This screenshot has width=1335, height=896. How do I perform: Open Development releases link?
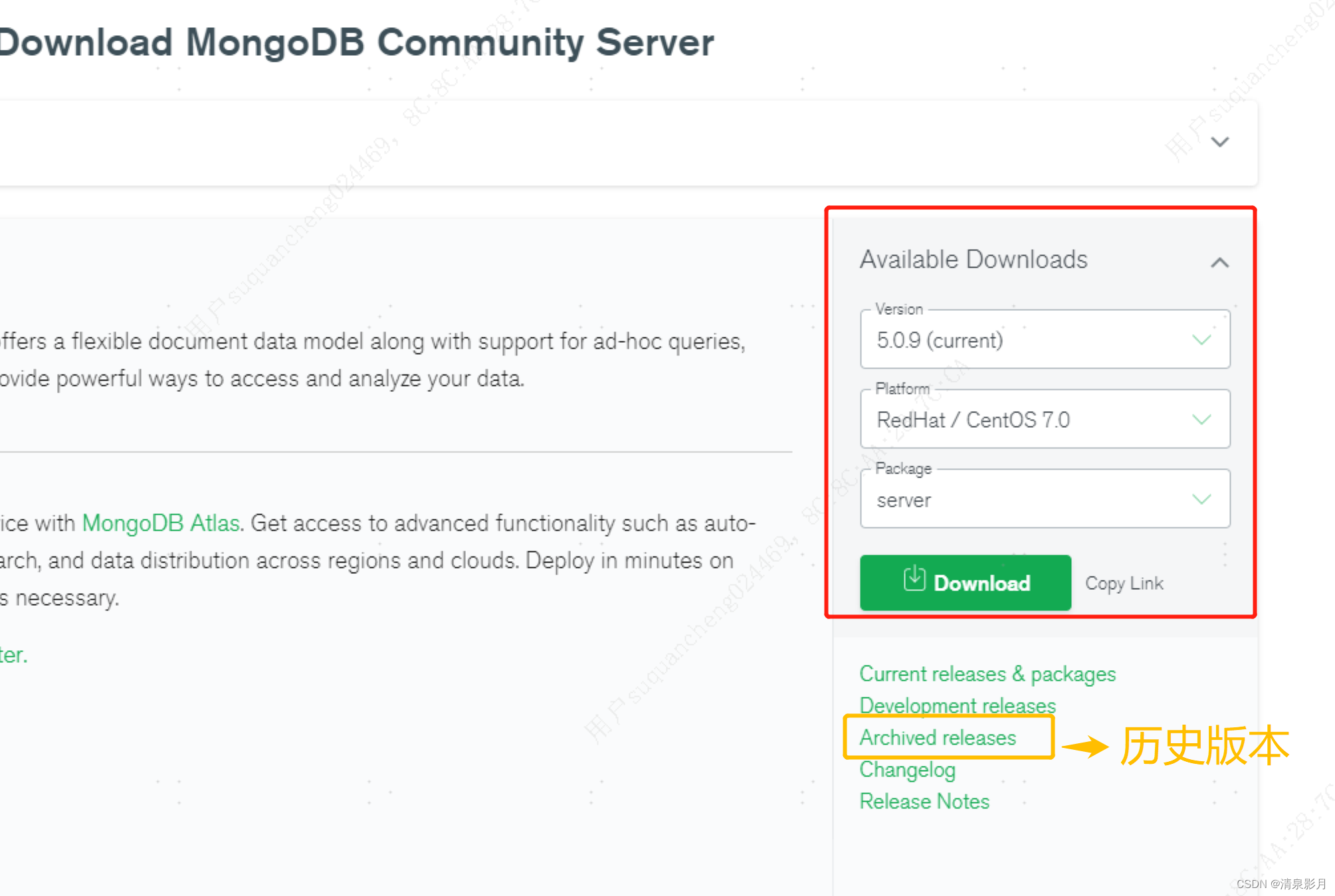957,705
